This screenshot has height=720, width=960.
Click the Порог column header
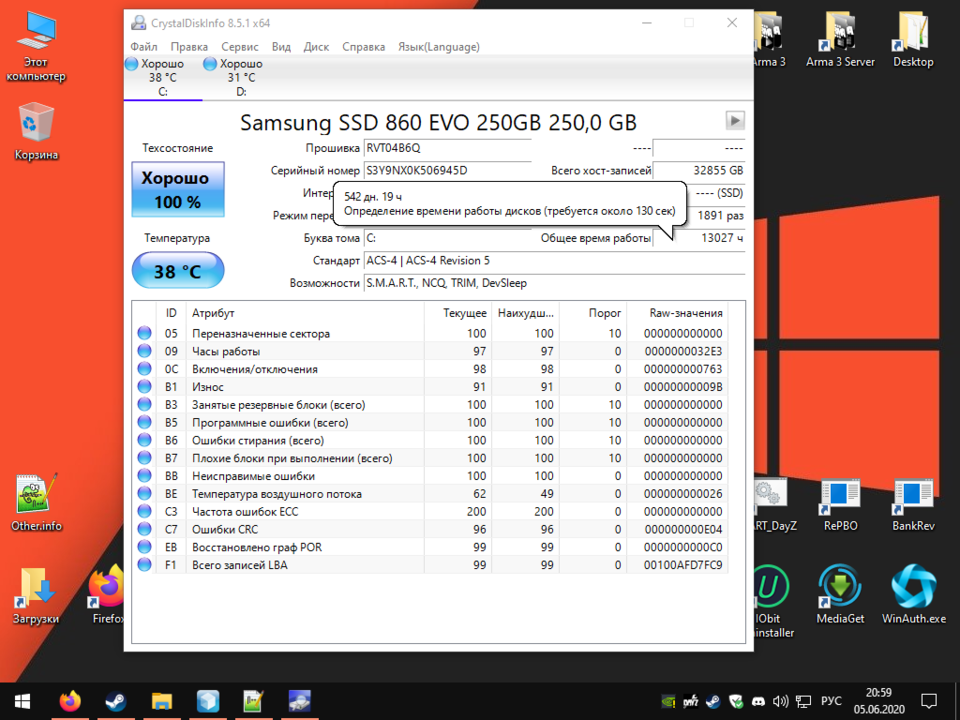(592, 313)
